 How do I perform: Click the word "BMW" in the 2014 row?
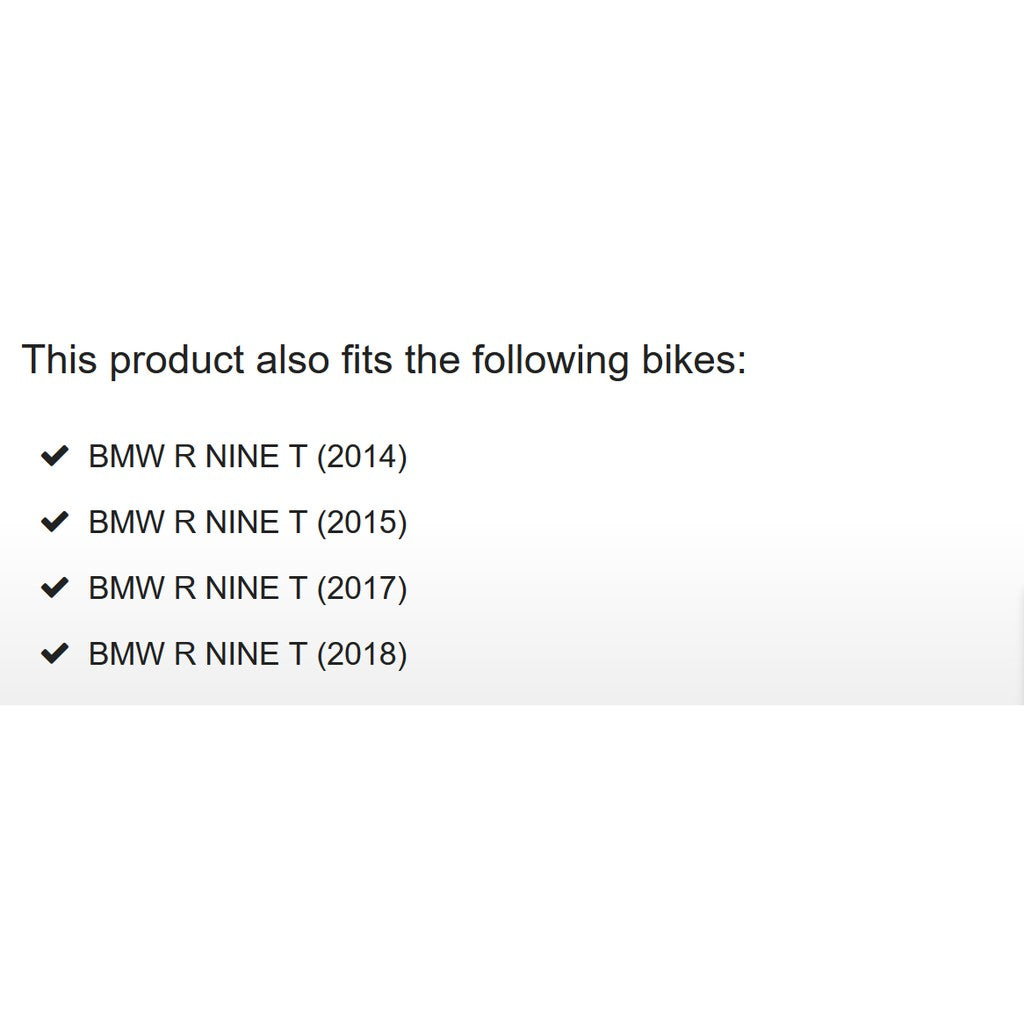[x=125, y=457]
